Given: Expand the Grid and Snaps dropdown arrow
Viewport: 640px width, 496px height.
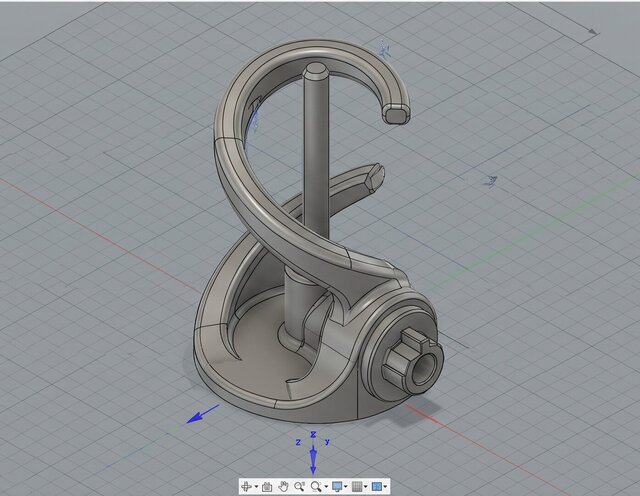Looking at the screenshot, I should (366, 486).
